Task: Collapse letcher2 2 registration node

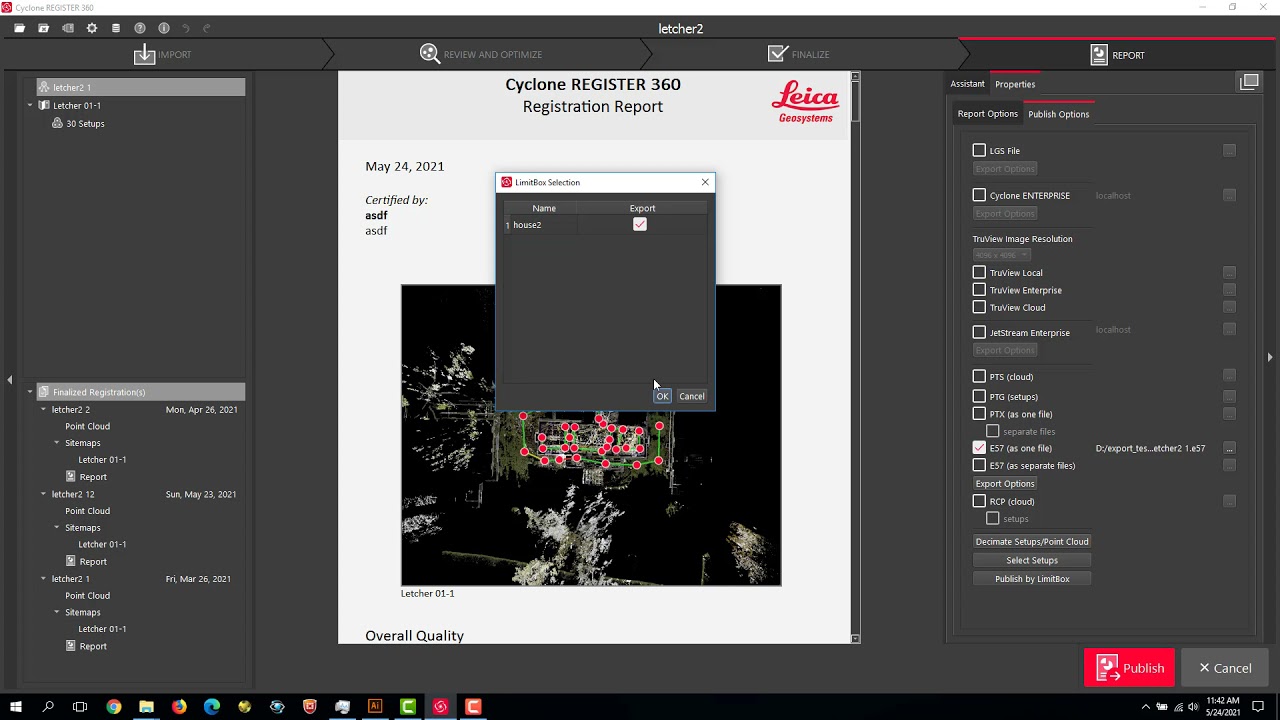Action: coord(44,409)
